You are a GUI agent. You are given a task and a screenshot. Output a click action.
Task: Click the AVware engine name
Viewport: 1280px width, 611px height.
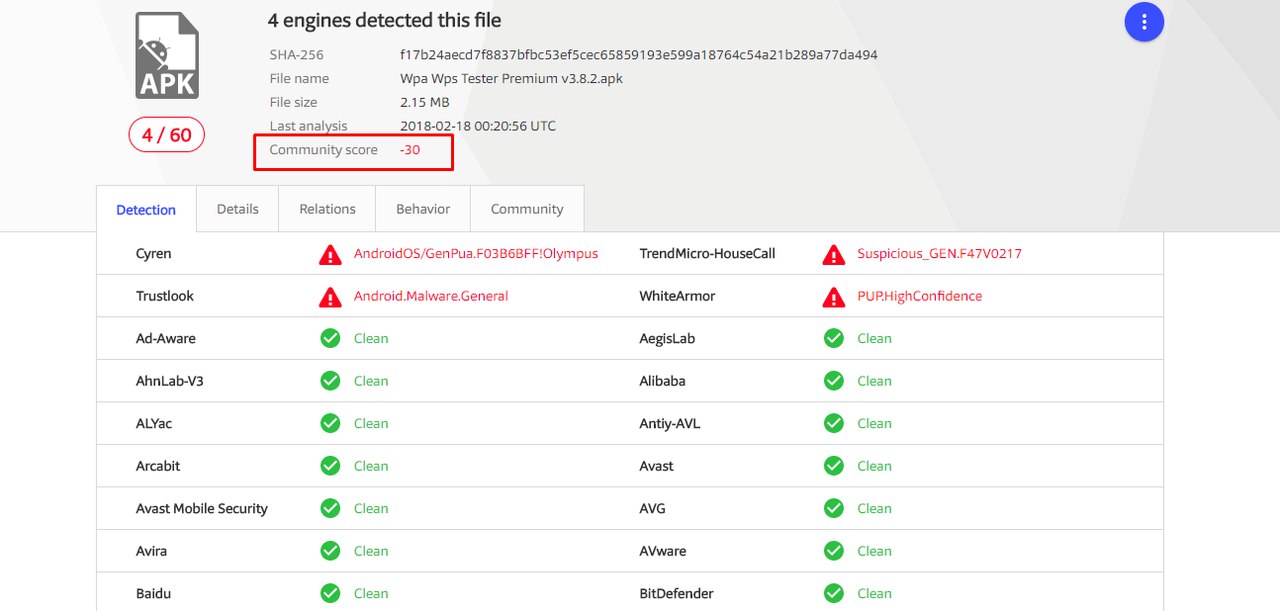point(661,551)
